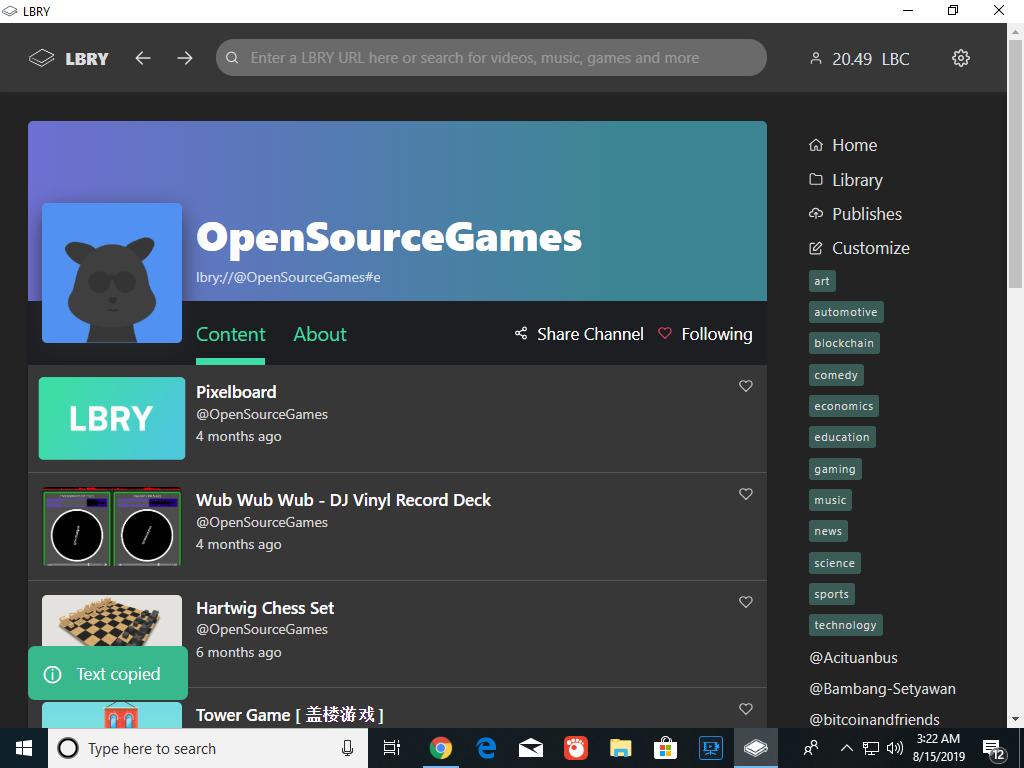Open Task View on the taskbar
The width and height of the screenshot is (1024, 768).
[x=391, y=748]
